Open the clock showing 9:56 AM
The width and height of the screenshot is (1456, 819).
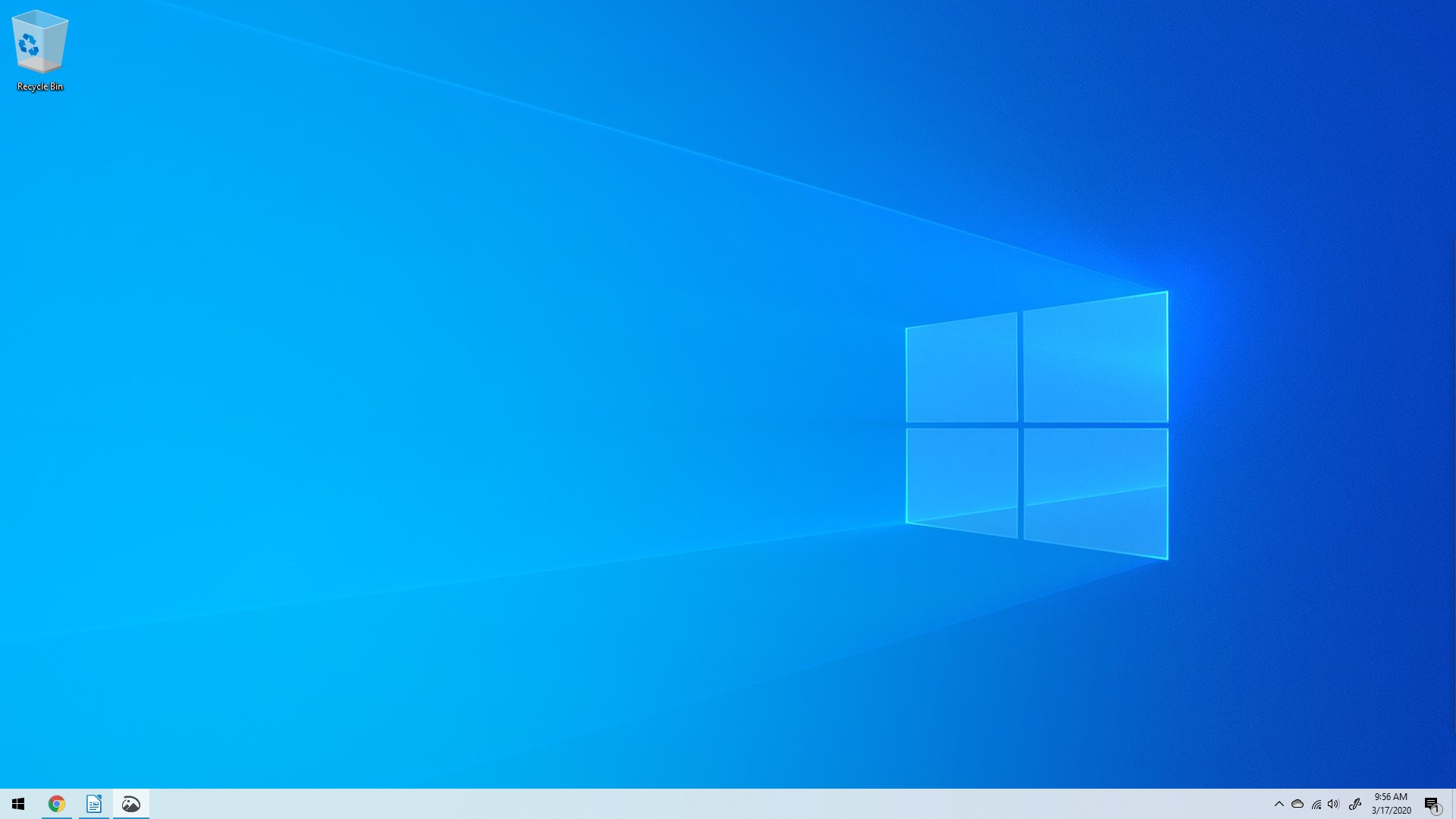pos(1391,804)
